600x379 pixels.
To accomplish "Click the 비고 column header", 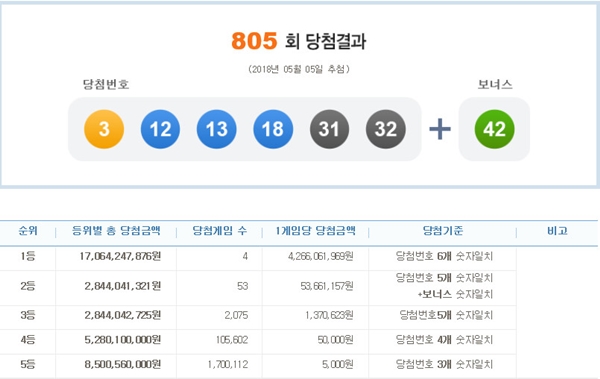I will [557, 231].
